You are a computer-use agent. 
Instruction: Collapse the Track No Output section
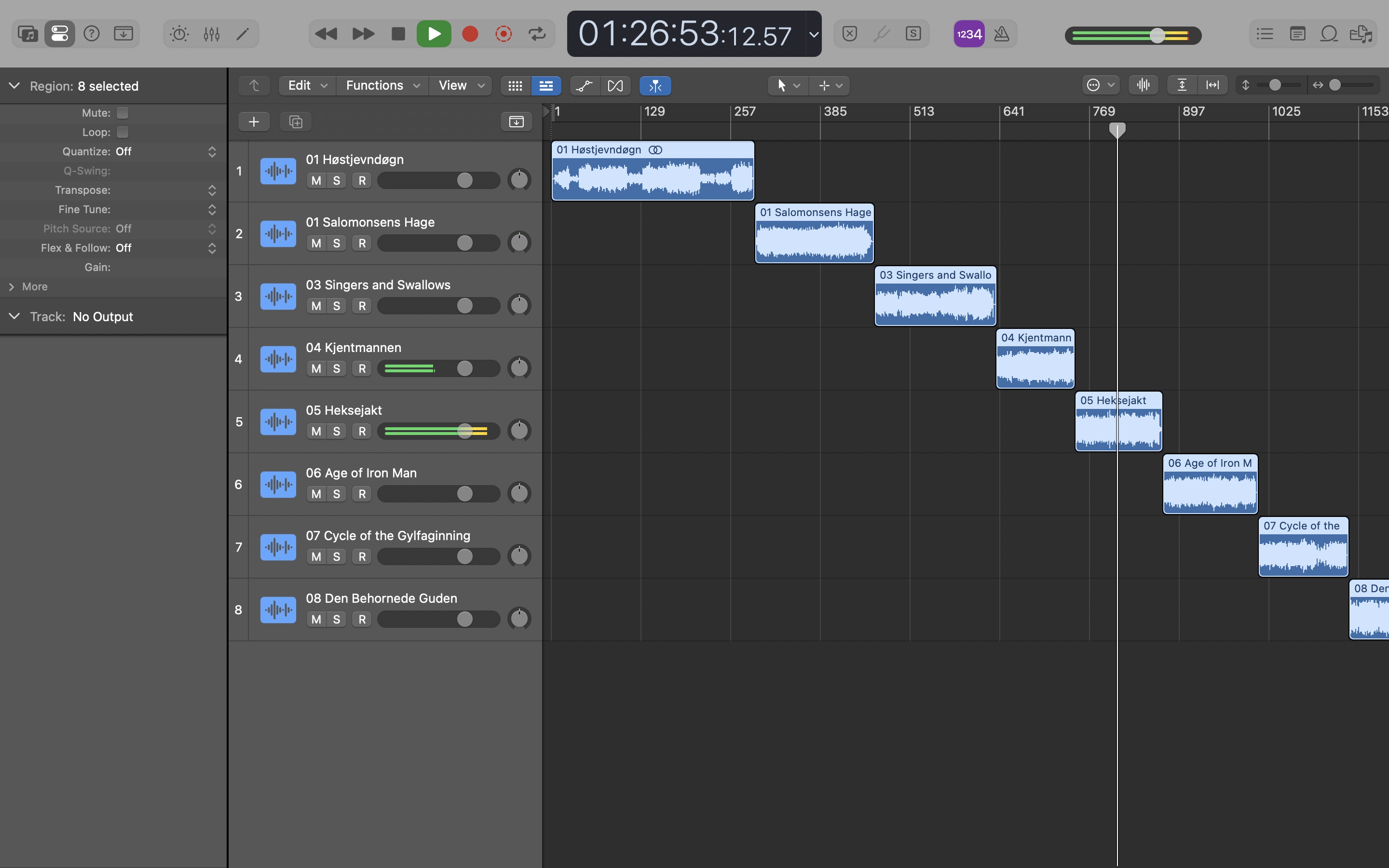click(14, 316)
